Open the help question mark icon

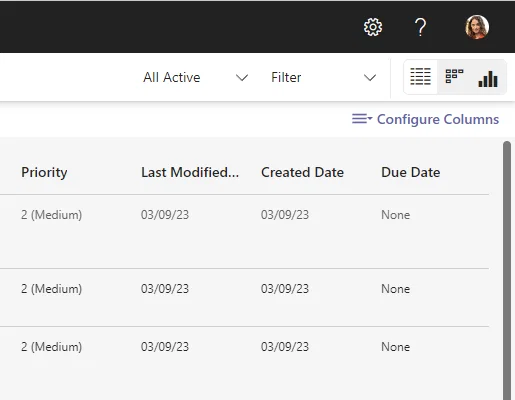pyautogui.click(x=420, y=27)
